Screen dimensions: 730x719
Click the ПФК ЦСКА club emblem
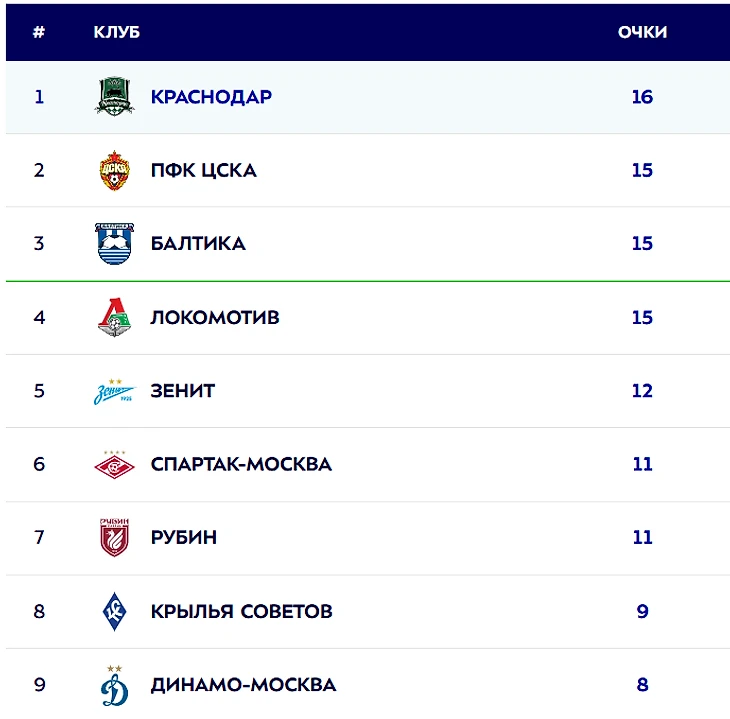pyautogui.click(x=113, y=170)
